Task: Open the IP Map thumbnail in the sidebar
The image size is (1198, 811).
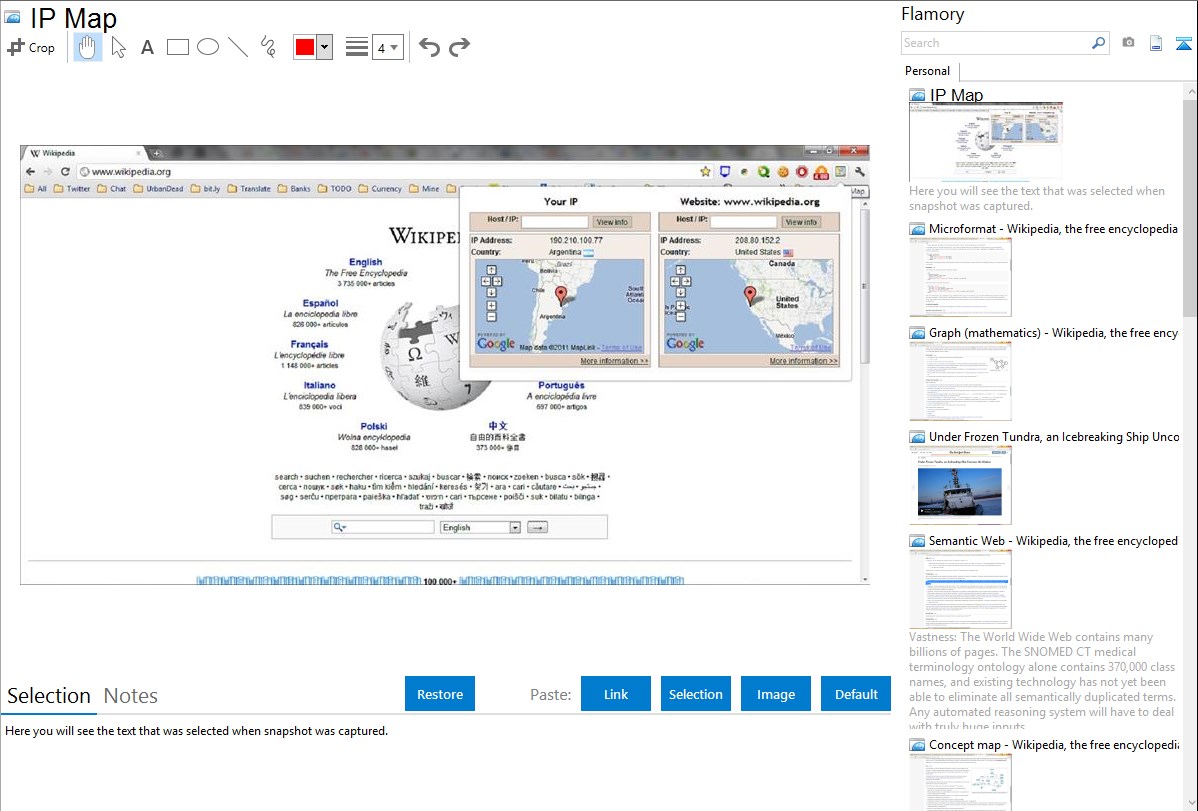Action: (x=986, y=142)
